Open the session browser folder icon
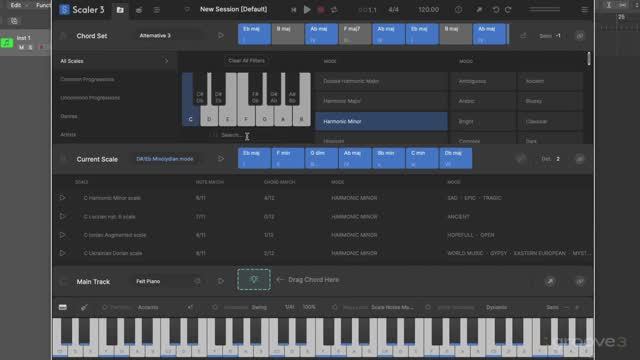The image size is (640, 360). point(120,10)
